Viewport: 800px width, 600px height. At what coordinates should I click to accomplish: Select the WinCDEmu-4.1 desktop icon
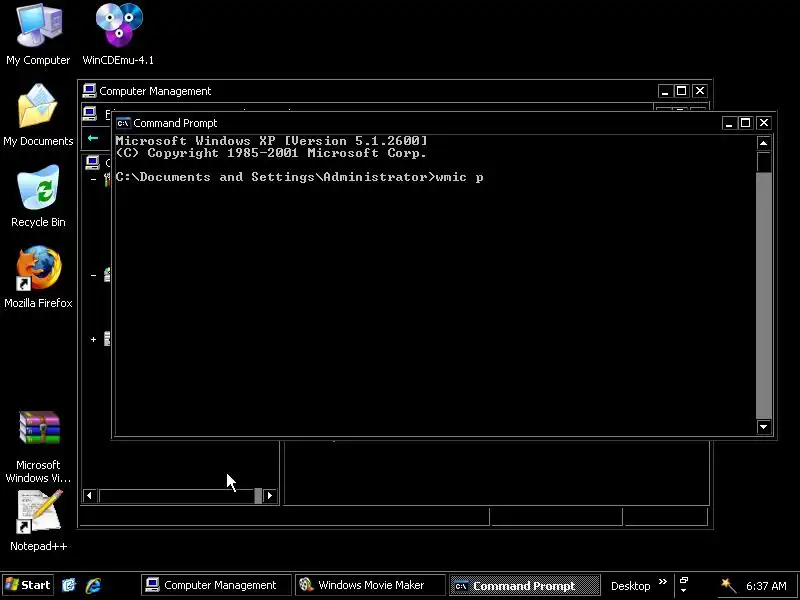click(x=119, y=24)
